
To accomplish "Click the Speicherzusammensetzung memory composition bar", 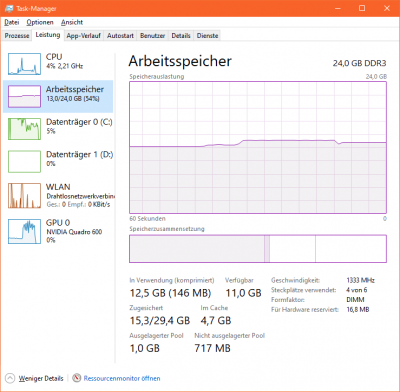I will pyautogui.click(x=258, y=249).
